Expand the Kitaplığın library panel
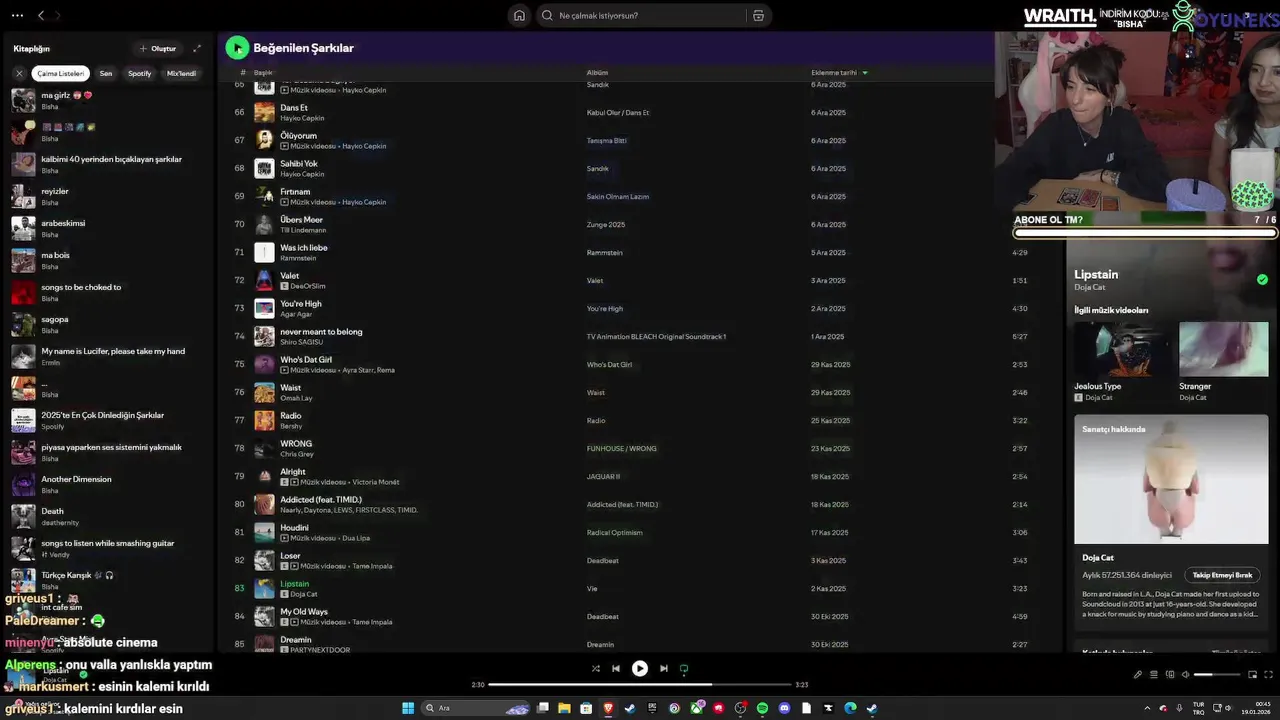This screenshot has height=720, width=1280. [197, 48]
